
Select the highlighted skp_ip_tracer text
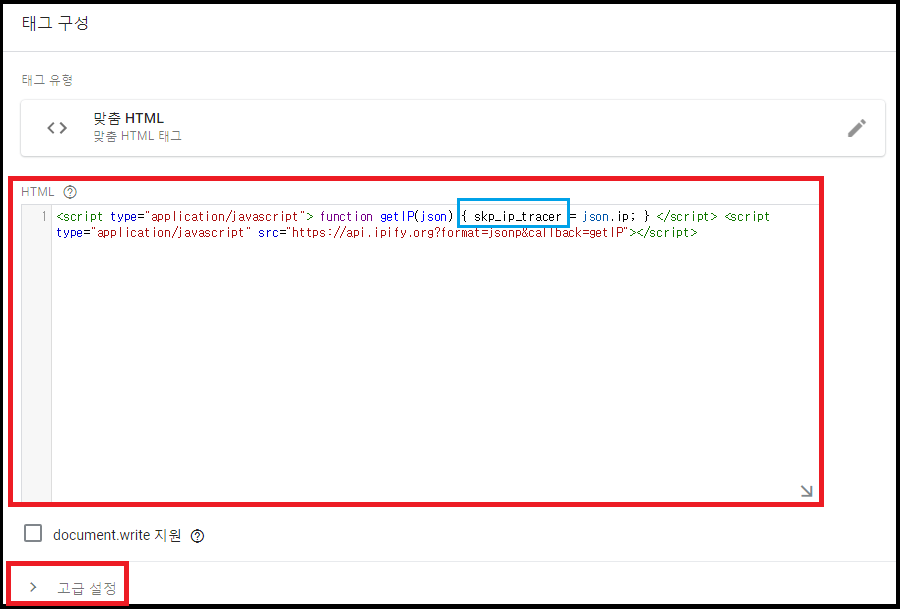click(513, 215)
